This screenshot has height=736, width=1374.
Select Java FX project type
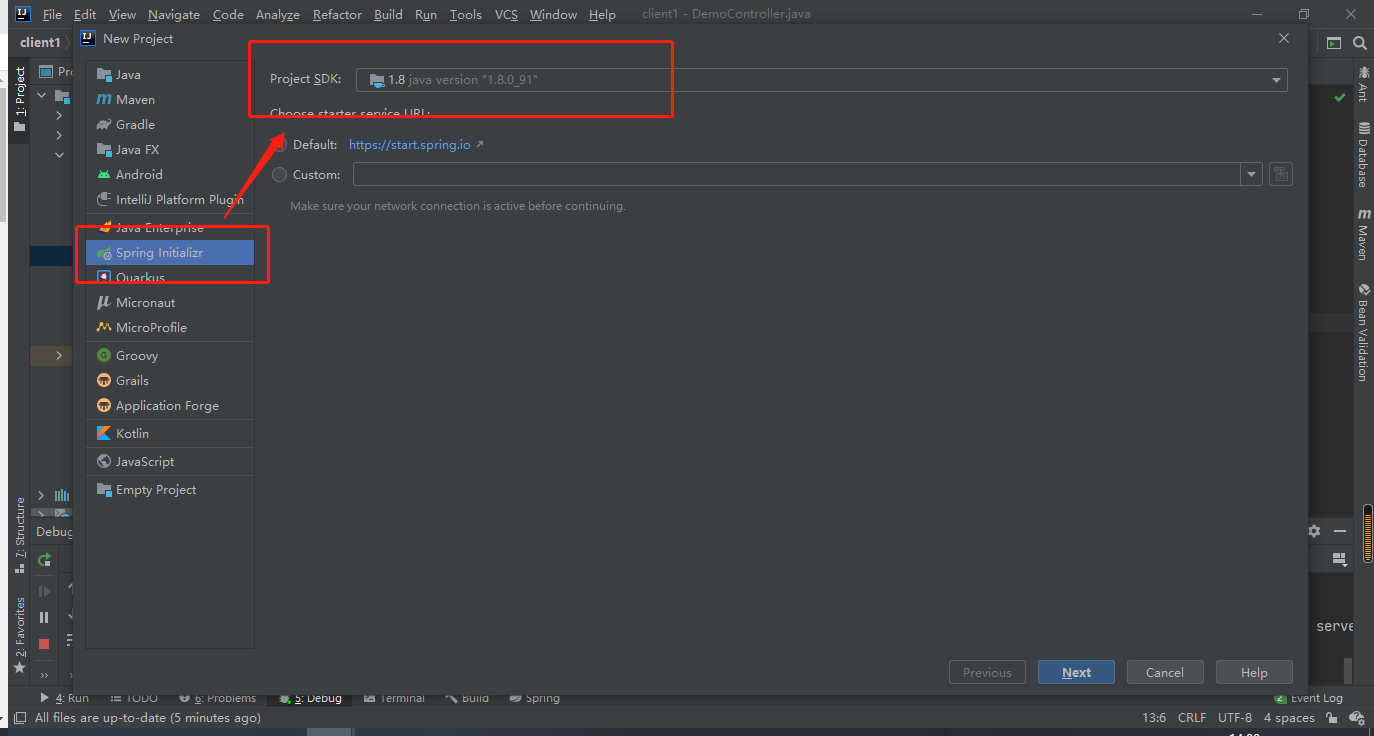click(170, 149)
